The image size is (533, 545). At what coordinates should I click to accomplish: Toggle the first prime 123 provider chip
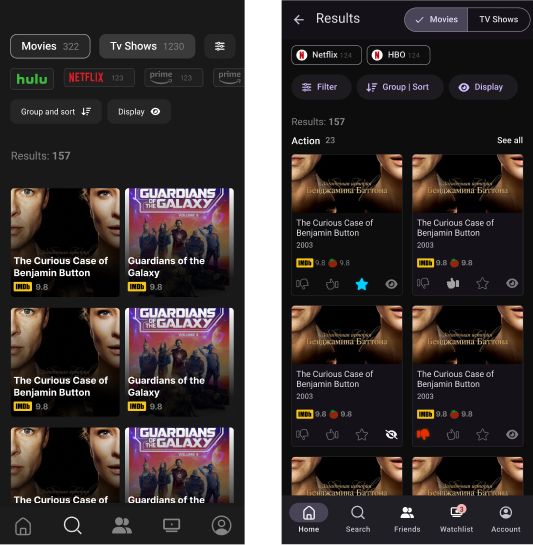[174, 78]
